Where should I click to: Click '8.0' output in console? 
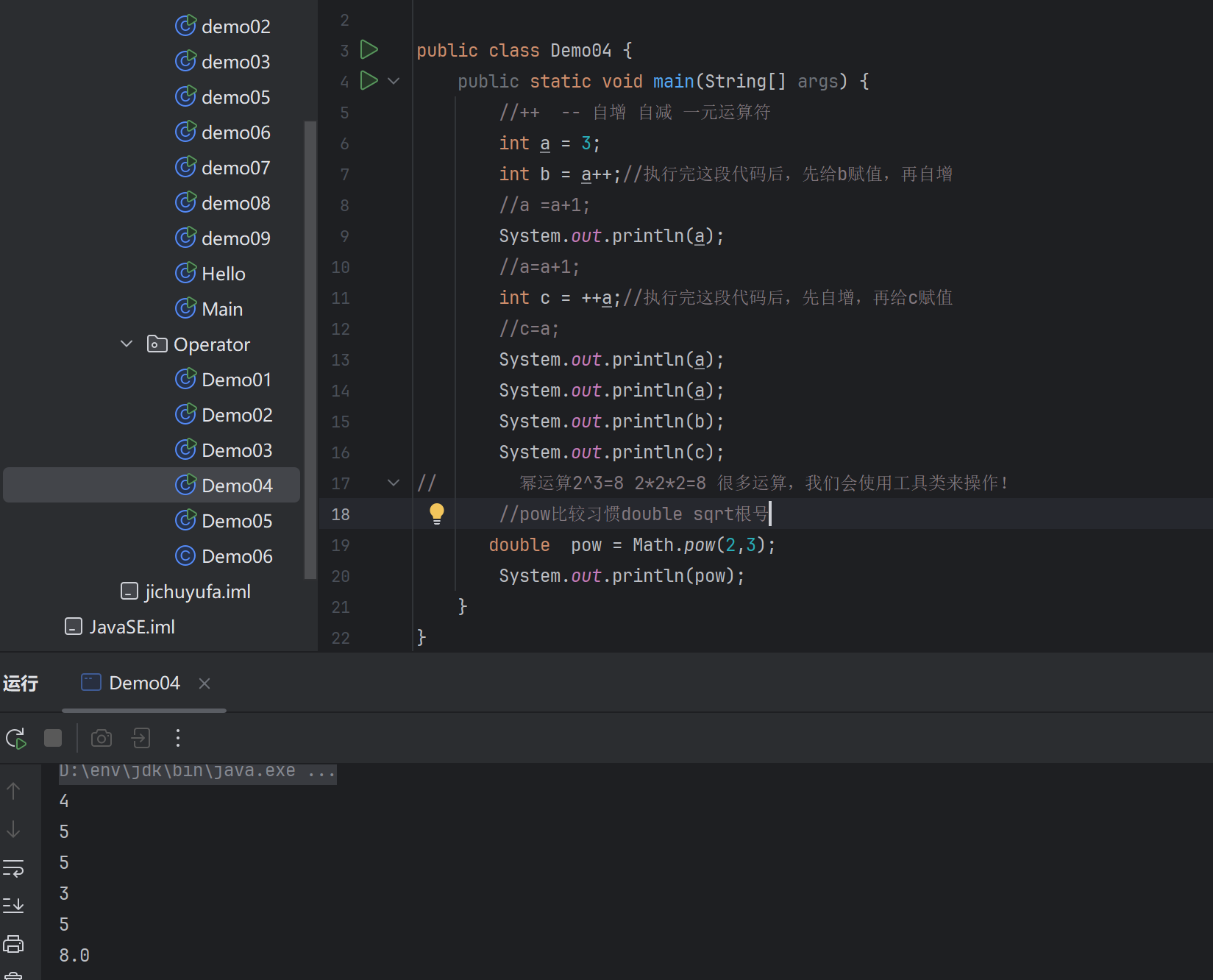click(74, 956)
